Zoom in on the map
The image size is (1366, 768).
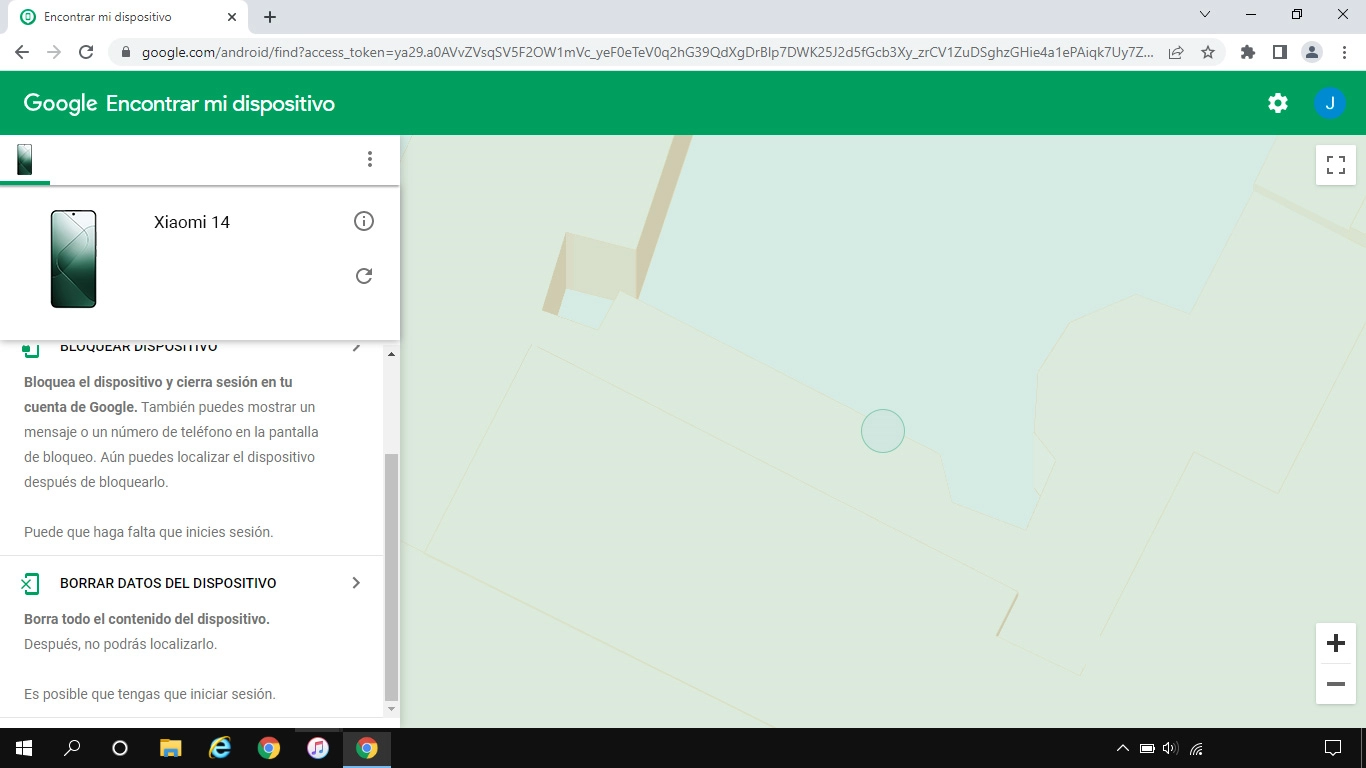[1336, 643]
